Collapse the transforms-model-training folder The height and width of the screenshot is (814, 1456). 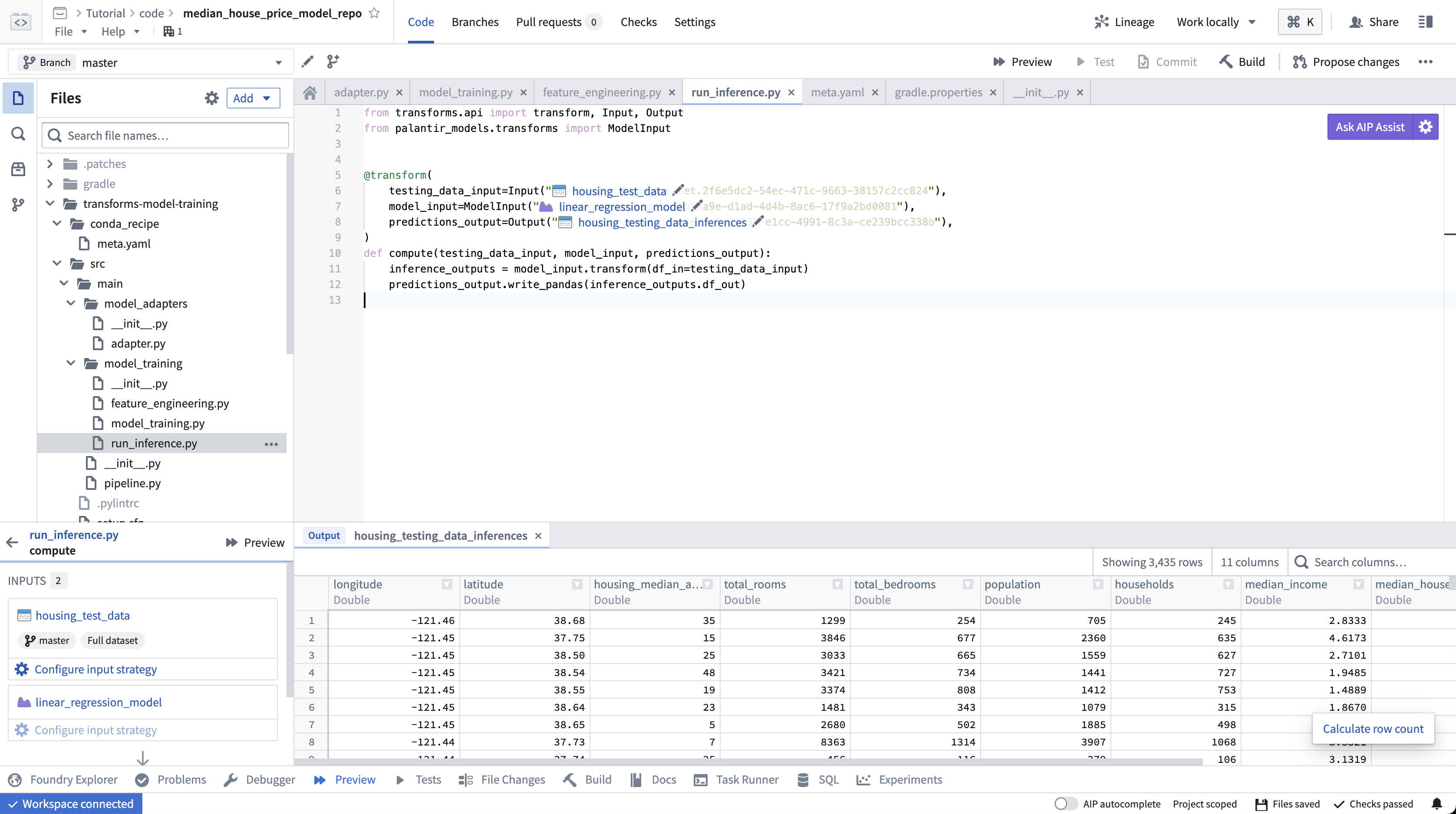point(50,203)
